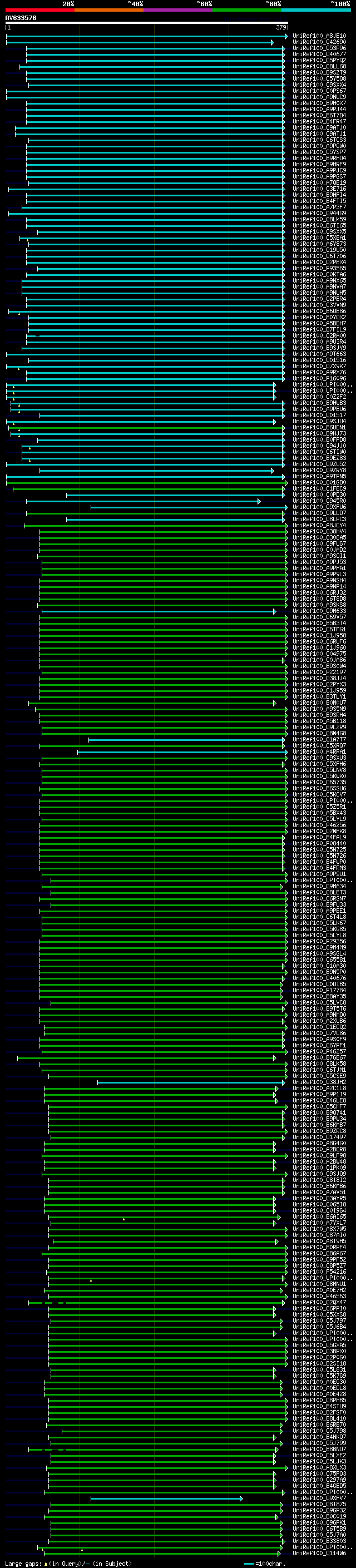
Task: Click the green alignment bar for UniRef100_B0M0U7
Action: (x=152, y=703)
